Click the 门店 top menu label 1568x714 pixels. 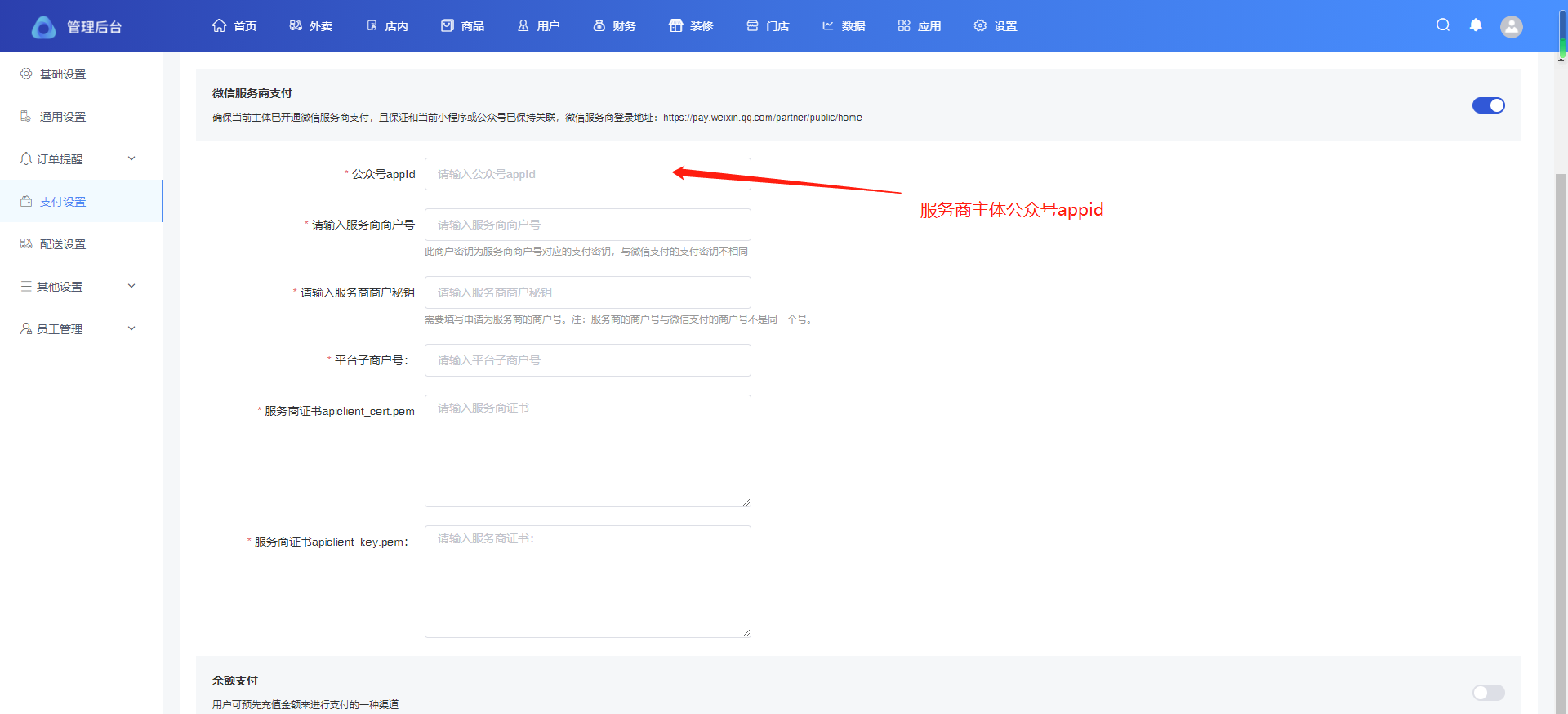tap(777, 26)
